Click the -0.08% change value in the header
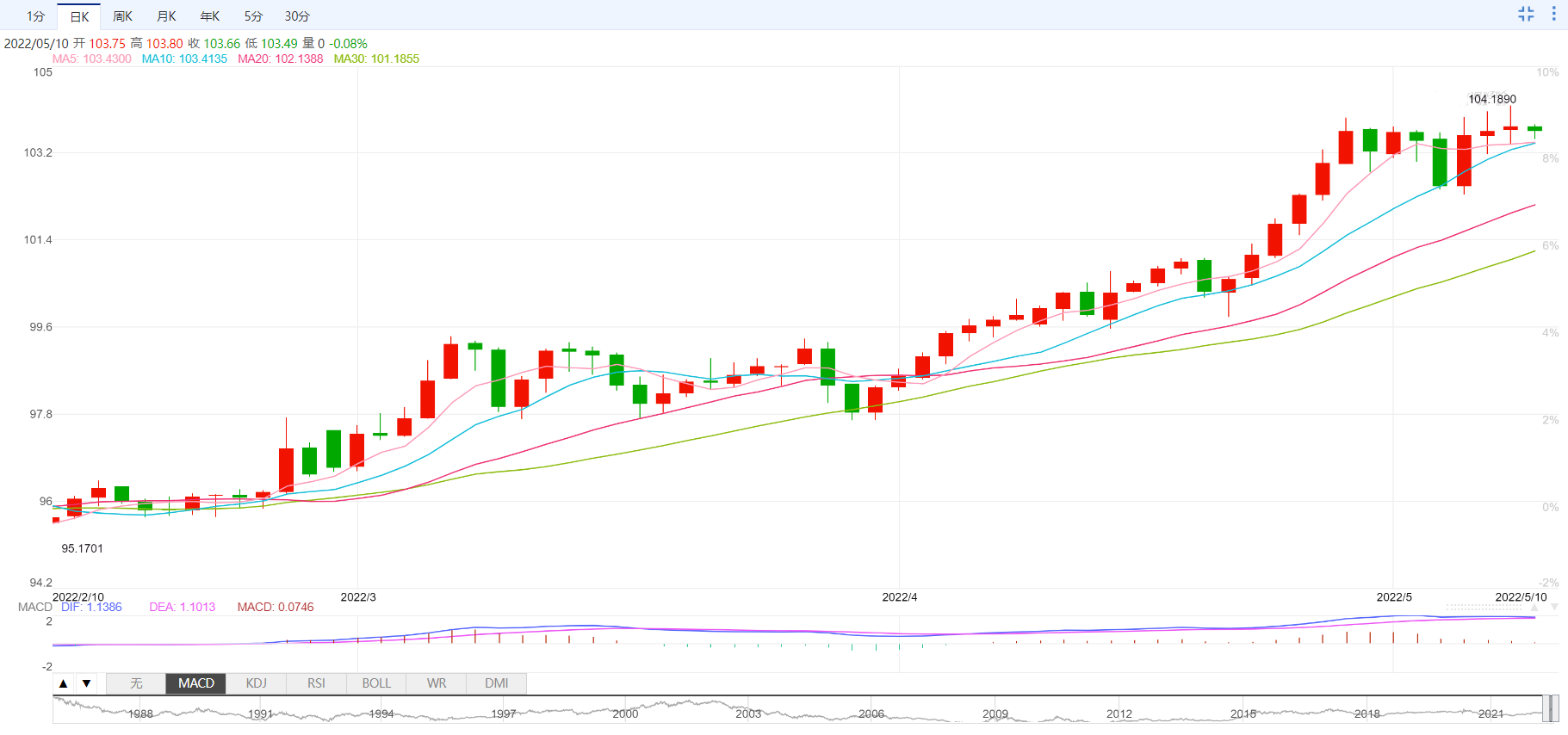1568x735 pixels. click(x=348, y=43)
